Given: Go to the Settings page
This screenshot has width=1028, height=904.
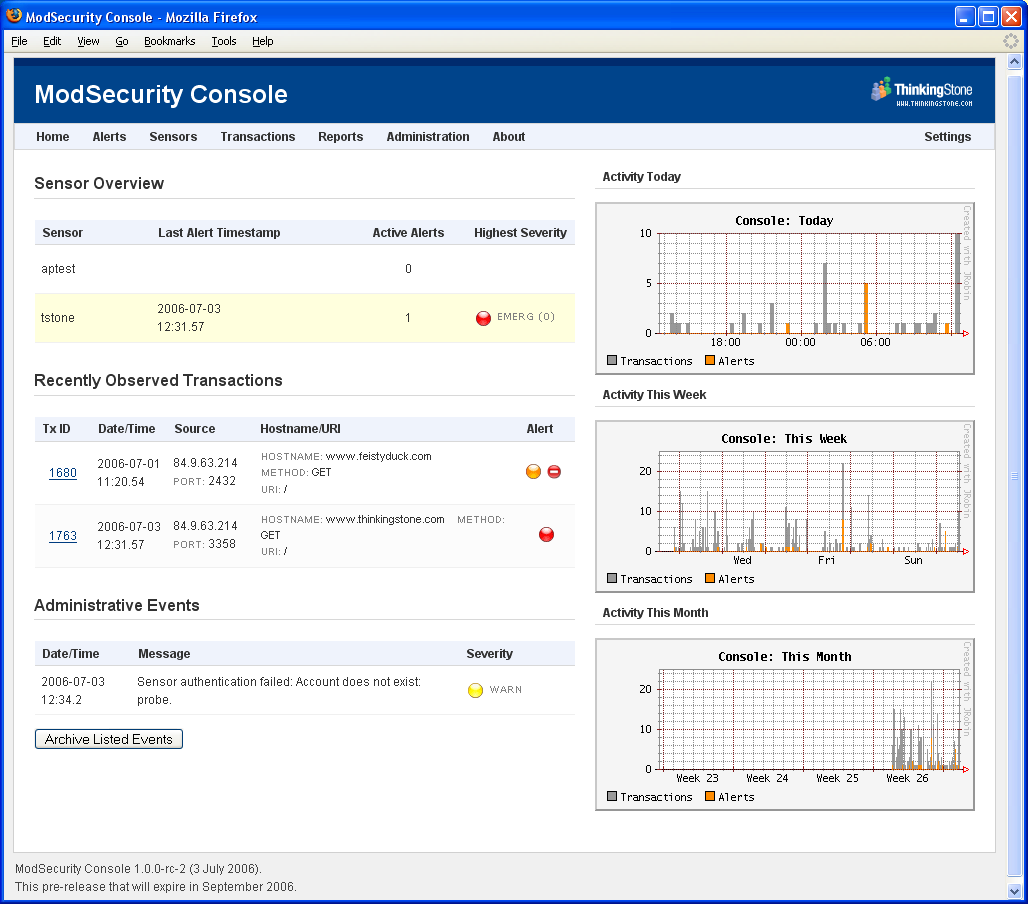Looking at the screenshot, I should tap(947, 137).
